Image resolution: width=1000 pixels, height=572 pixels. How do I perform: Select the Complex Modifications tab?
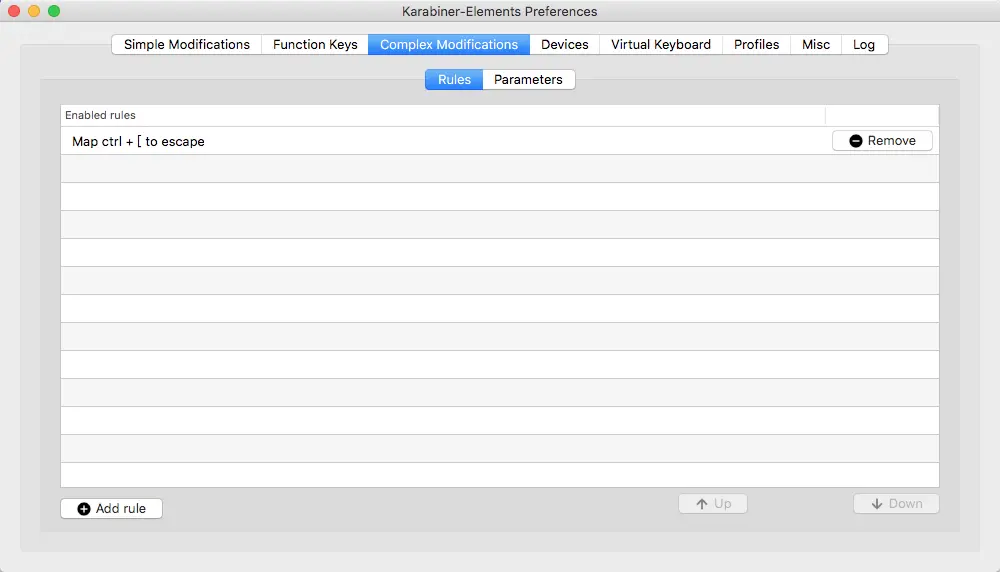coord(449,45)
